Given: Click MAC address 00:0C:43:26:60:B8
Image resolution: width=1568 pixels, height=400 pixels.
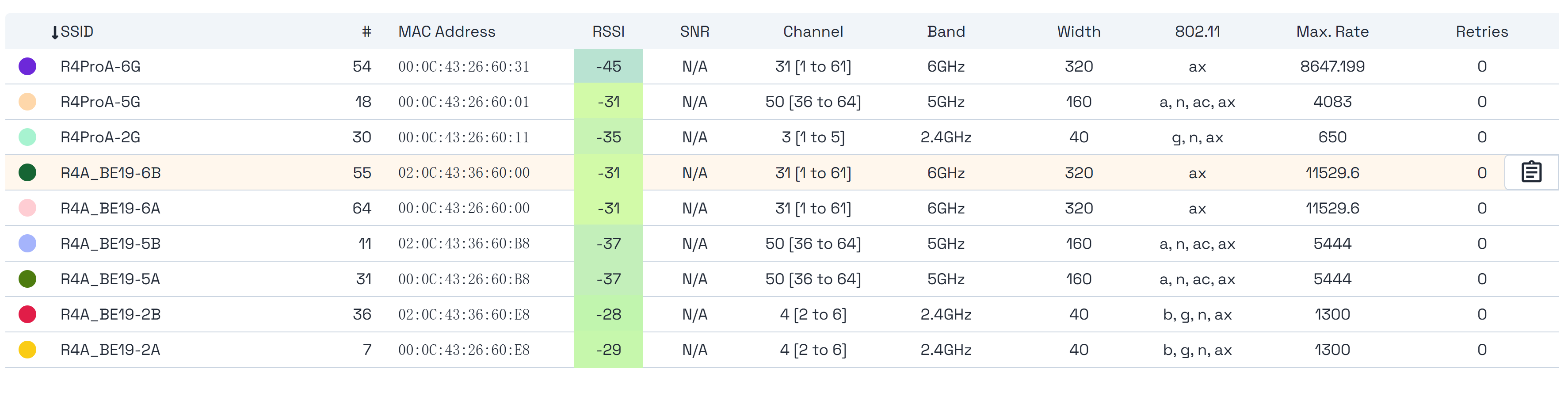Looking at the screenshot, I should click(463, 279).
